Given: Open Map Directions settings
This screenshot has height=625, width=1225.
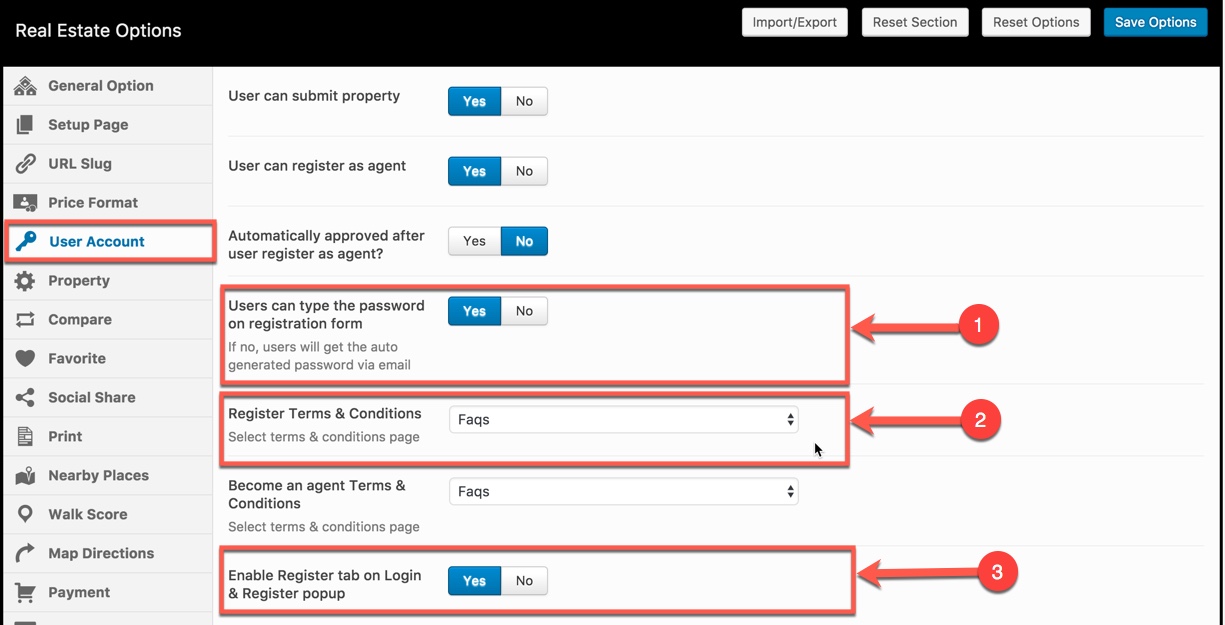Looking at the screenshot, I should pos(108,554).
